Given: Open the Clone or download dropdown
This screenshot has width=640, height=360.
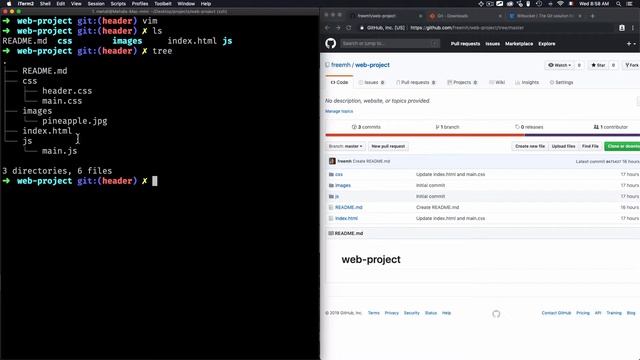Looking at the screenshot, I should click(622, 146).
